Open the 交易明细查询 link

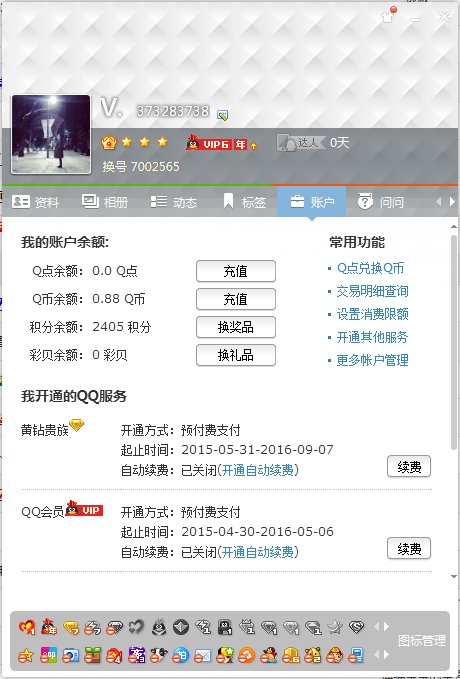[373, 291]
